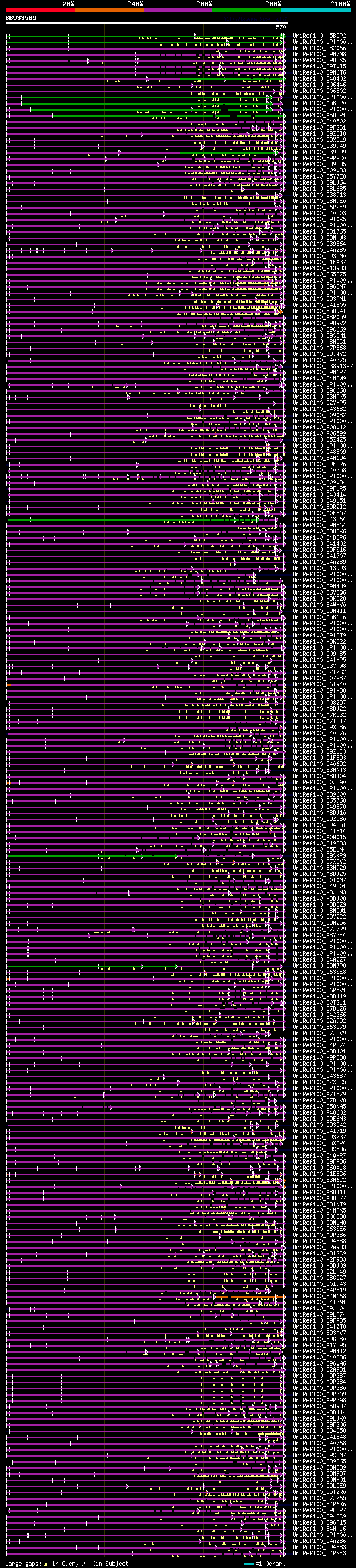The width and height of the screenshot is (356, 1568).
Task: Click hit label UniRef100_C4IYP5
Action: tap(319, 660)
